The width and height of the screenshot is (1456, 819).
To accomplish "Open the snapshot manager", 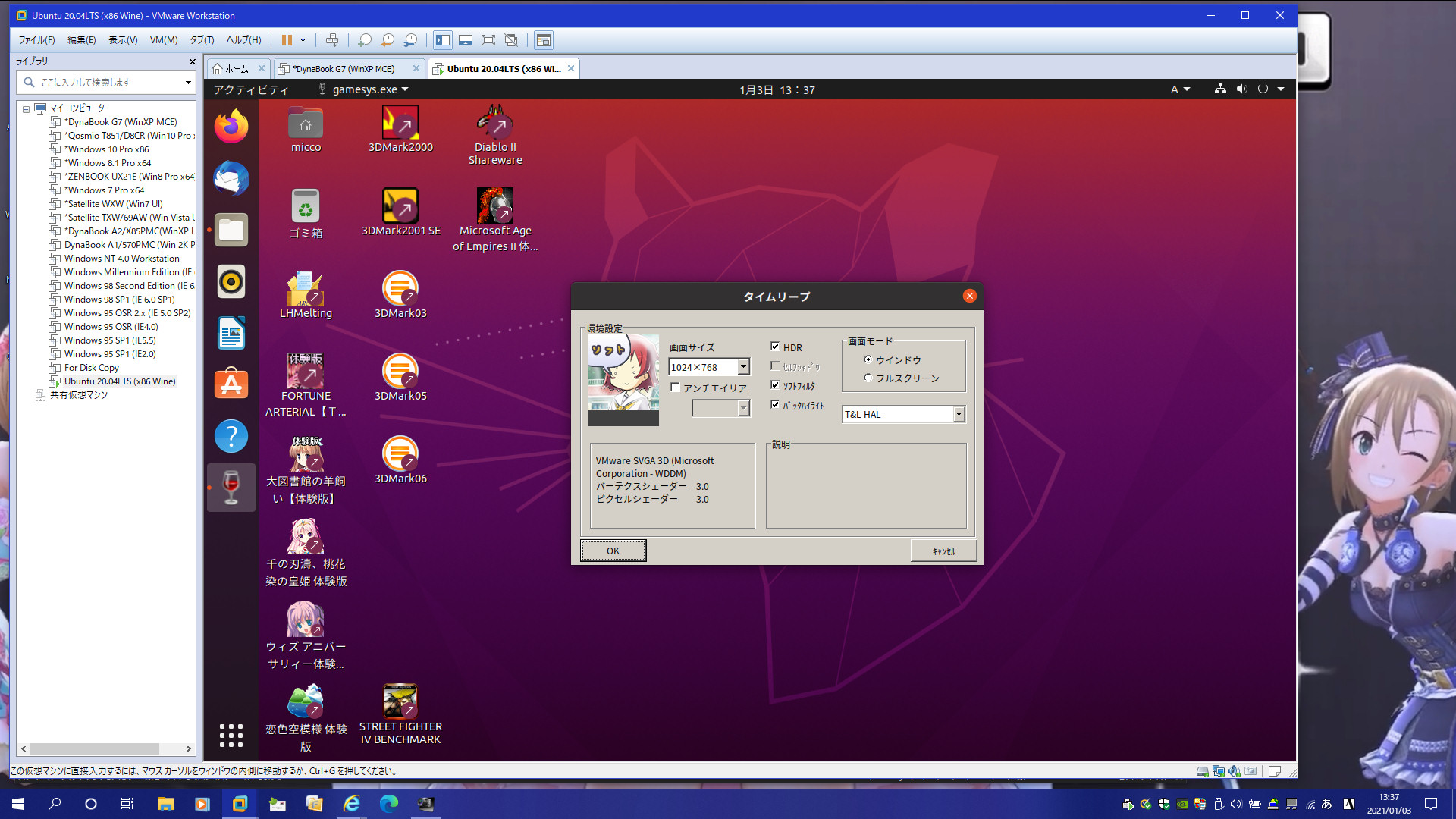I will tap(410, 40).
